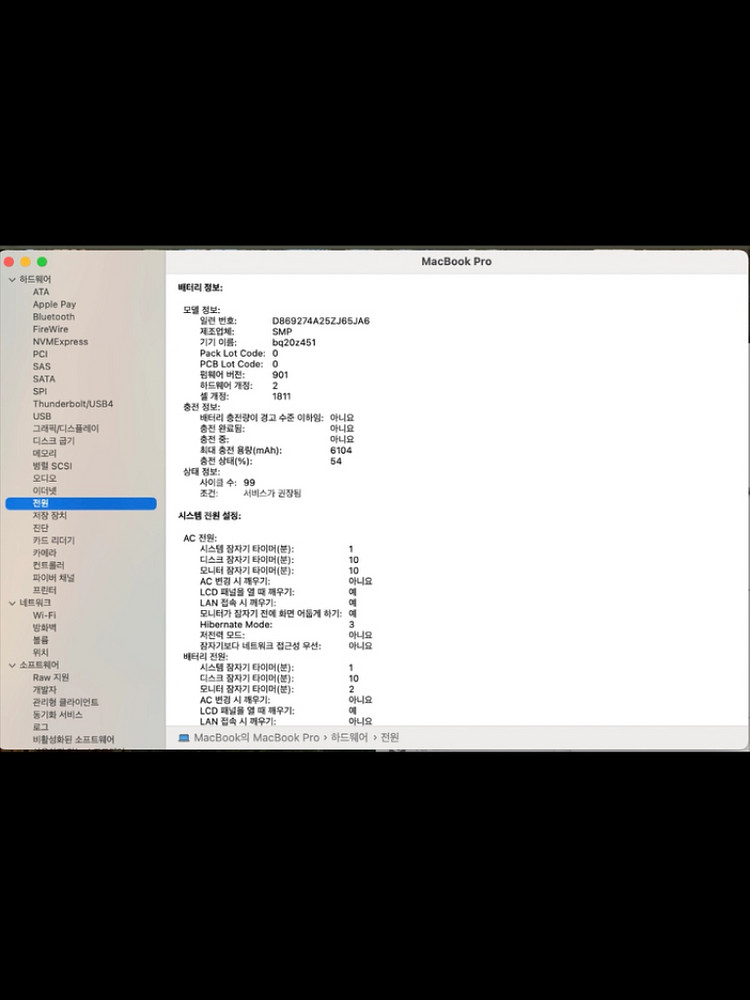Select FireWire in the sidebar
Viewport: 750px width, 1000px height.
(50, 329)
